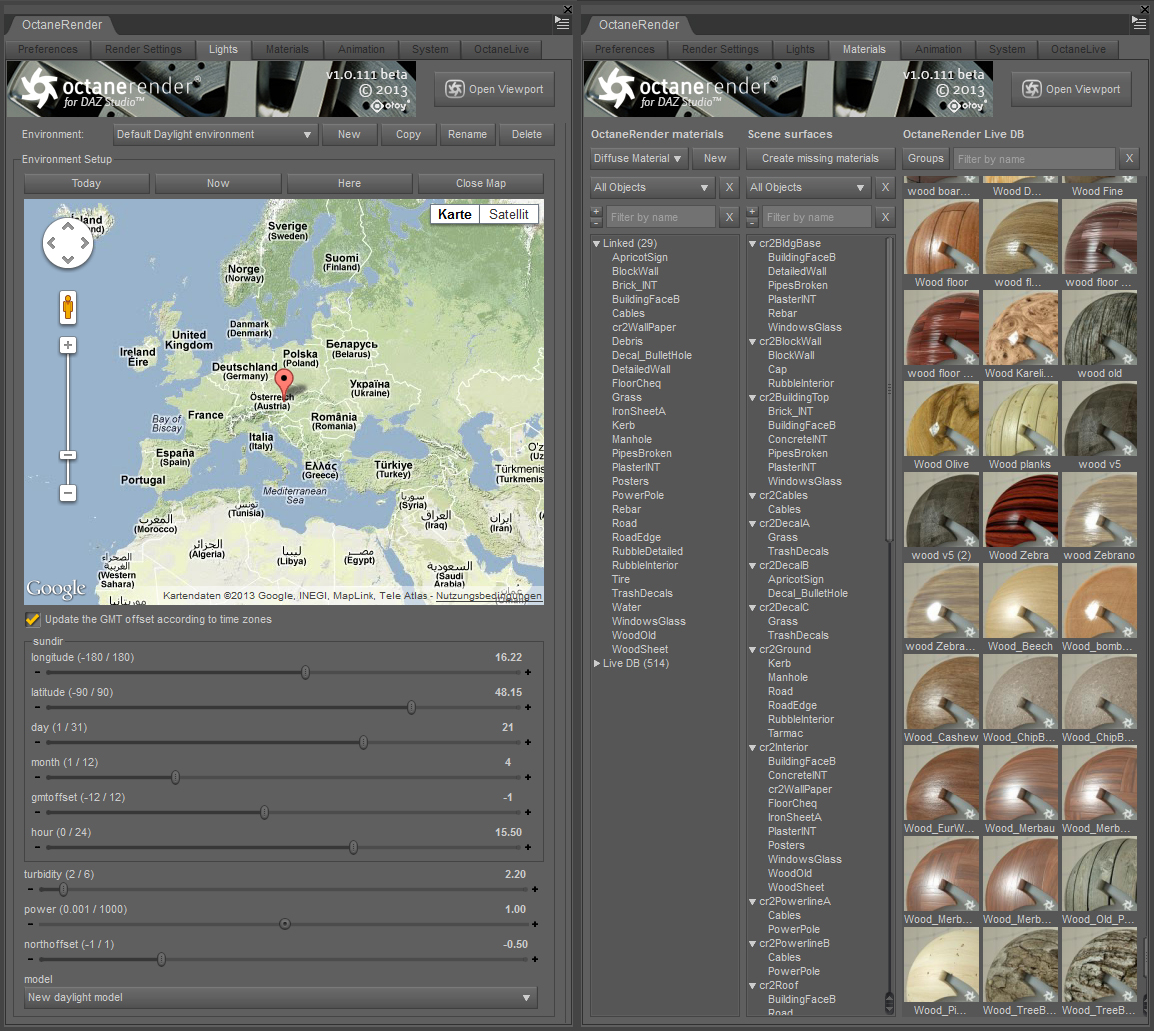The width and height of the screenshot is (1154, 1031).
Task: Switch map to Satellit view
Action: [509, 214]
